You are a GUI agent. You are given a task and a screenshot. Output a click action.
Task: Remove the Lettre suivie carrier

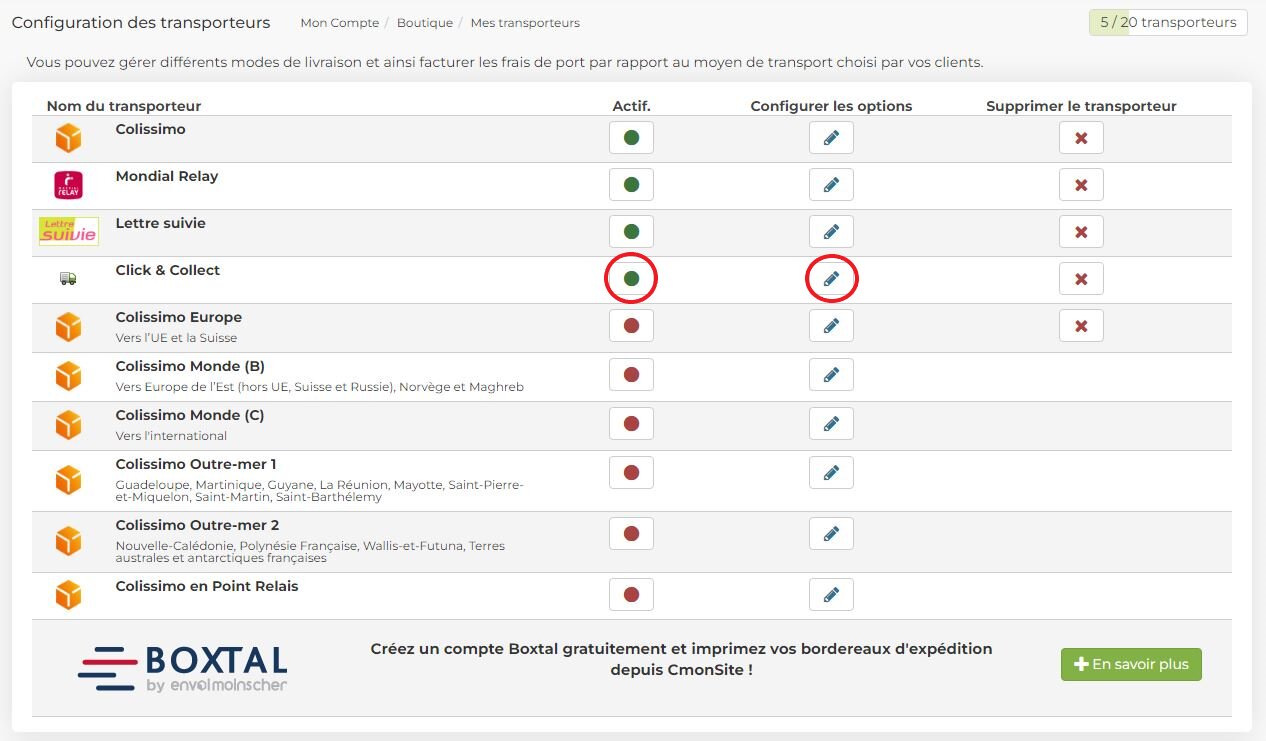[1081, 232]
